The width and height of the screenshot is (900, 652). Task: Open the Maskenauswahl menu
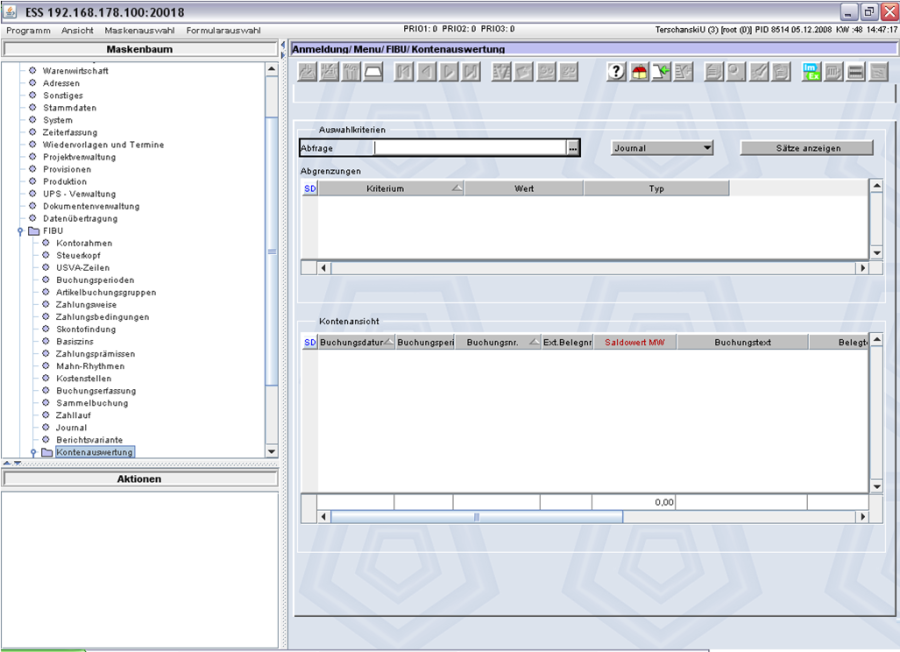pyautogui.click(x=139, y=30)
